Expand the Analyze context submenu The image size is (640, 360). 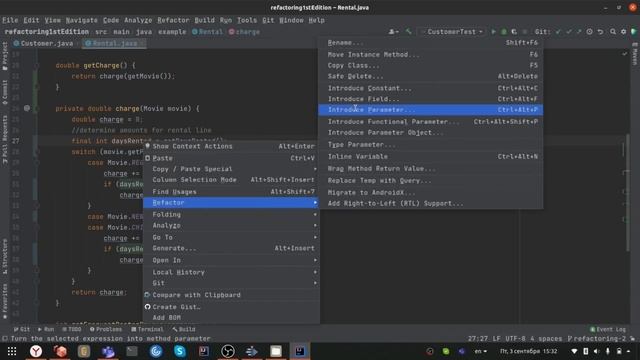(231, 225)
